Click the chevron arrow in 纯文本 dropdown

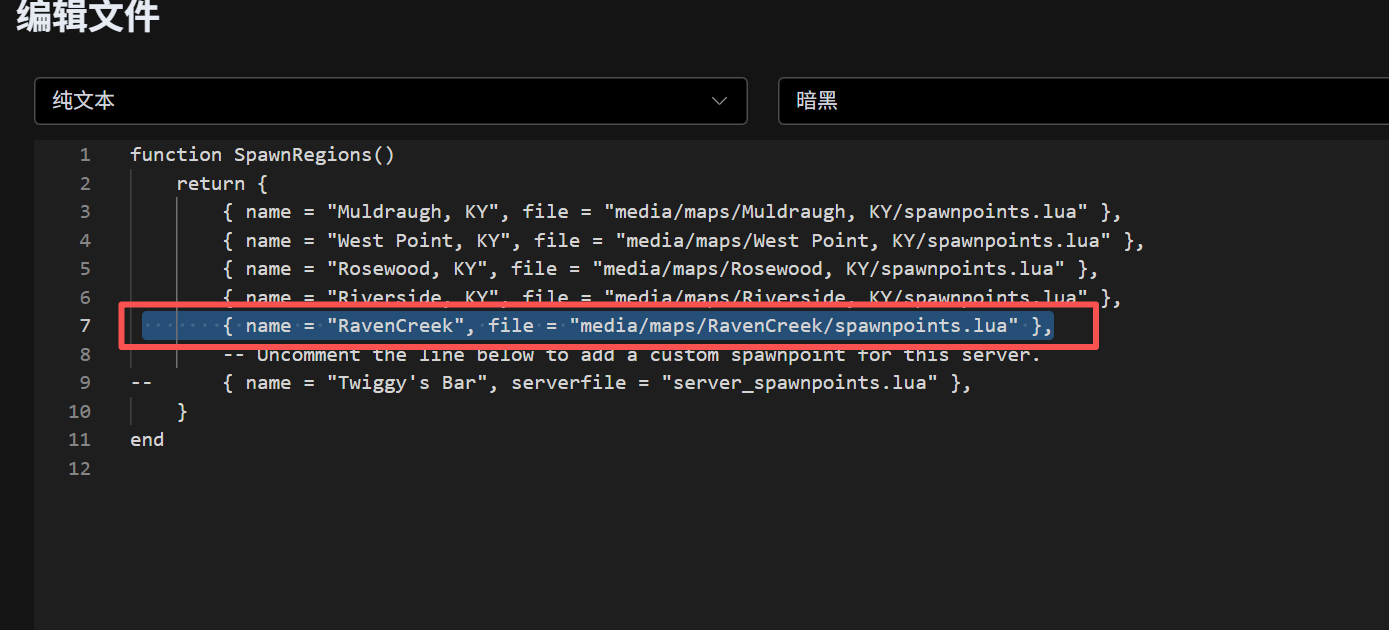718,101
